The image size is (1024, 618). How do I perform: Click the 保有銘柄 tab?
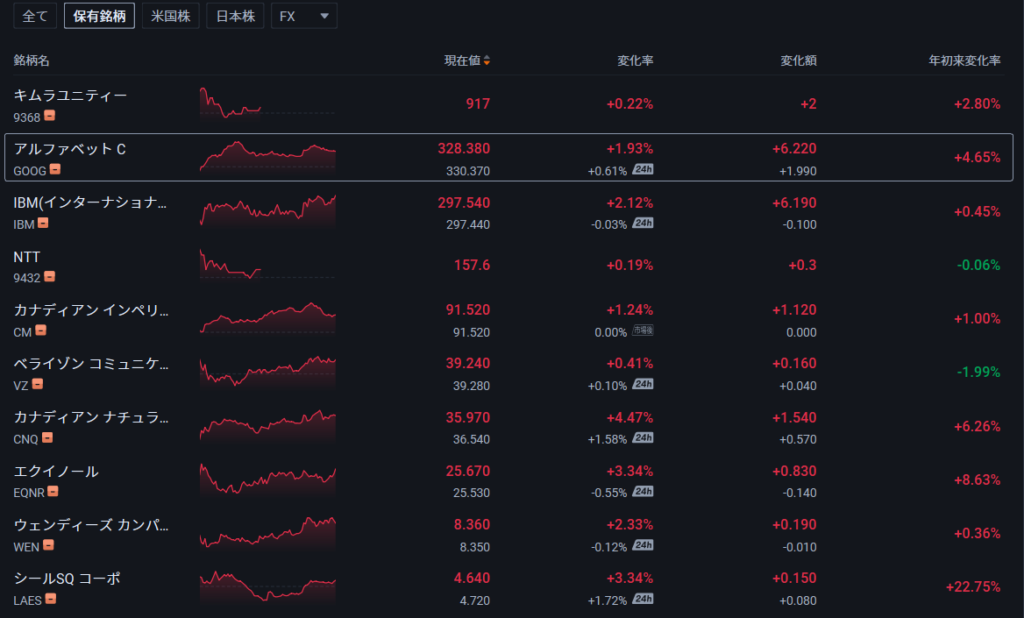point(99,16)
